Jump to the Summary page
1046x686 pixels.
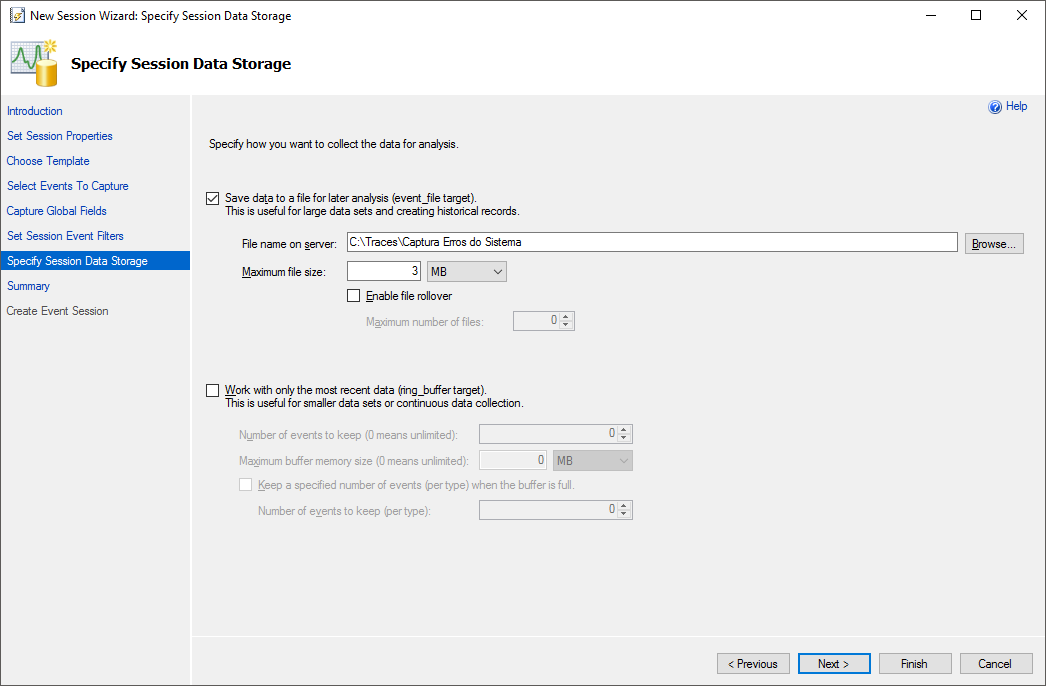28,286
